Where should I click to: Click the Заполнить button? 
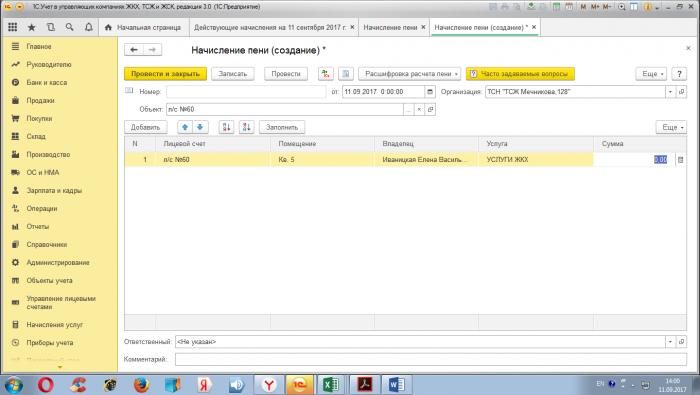click(282, 127)
